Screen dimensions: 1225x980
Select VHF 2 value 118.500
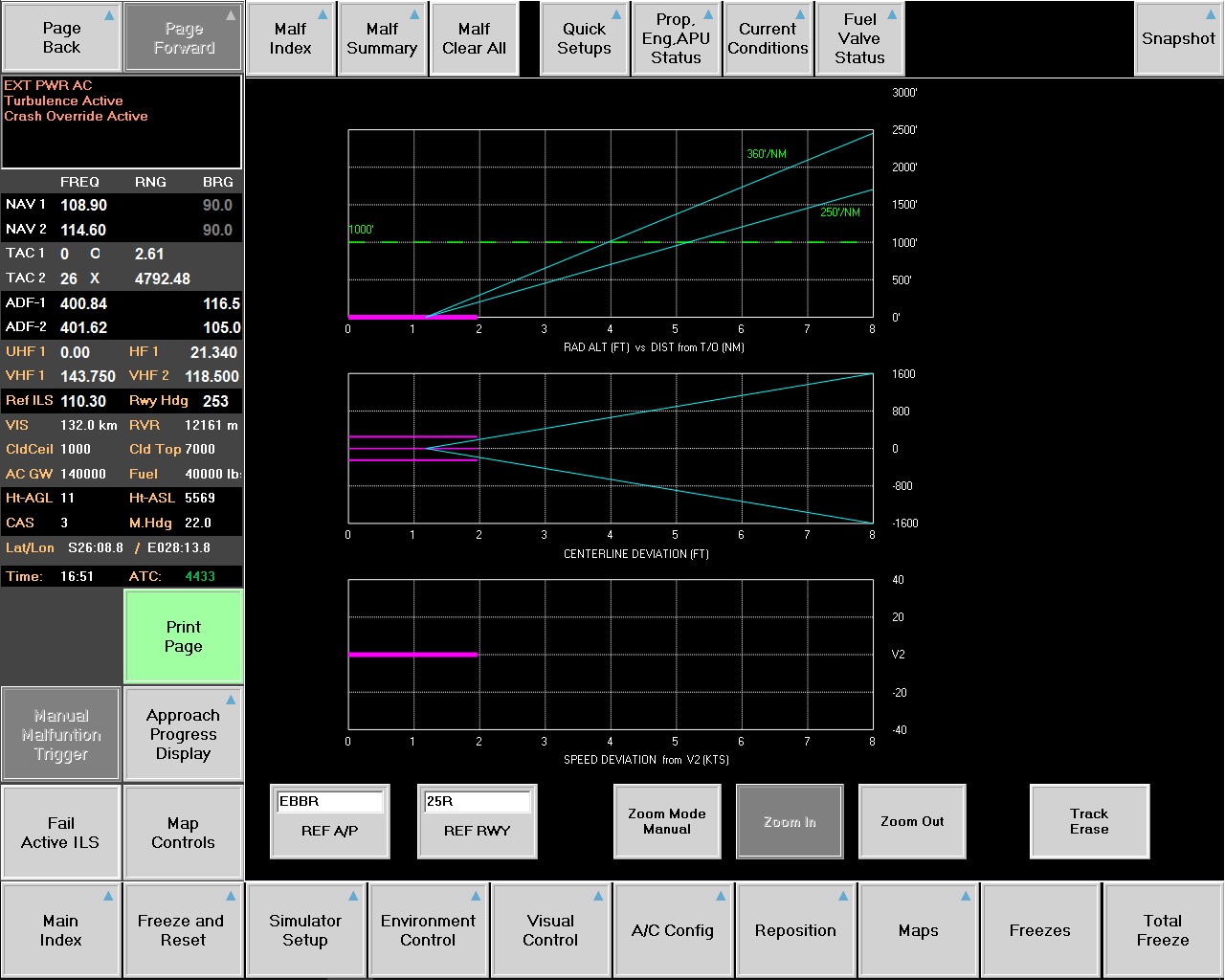click(x=212, y=376)
